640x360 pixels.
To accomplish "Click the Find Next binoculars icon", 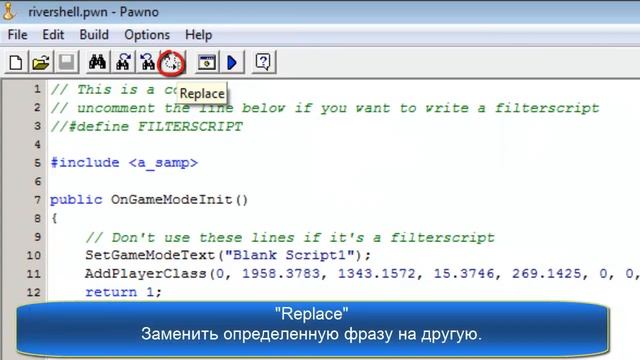I will 122,62.
